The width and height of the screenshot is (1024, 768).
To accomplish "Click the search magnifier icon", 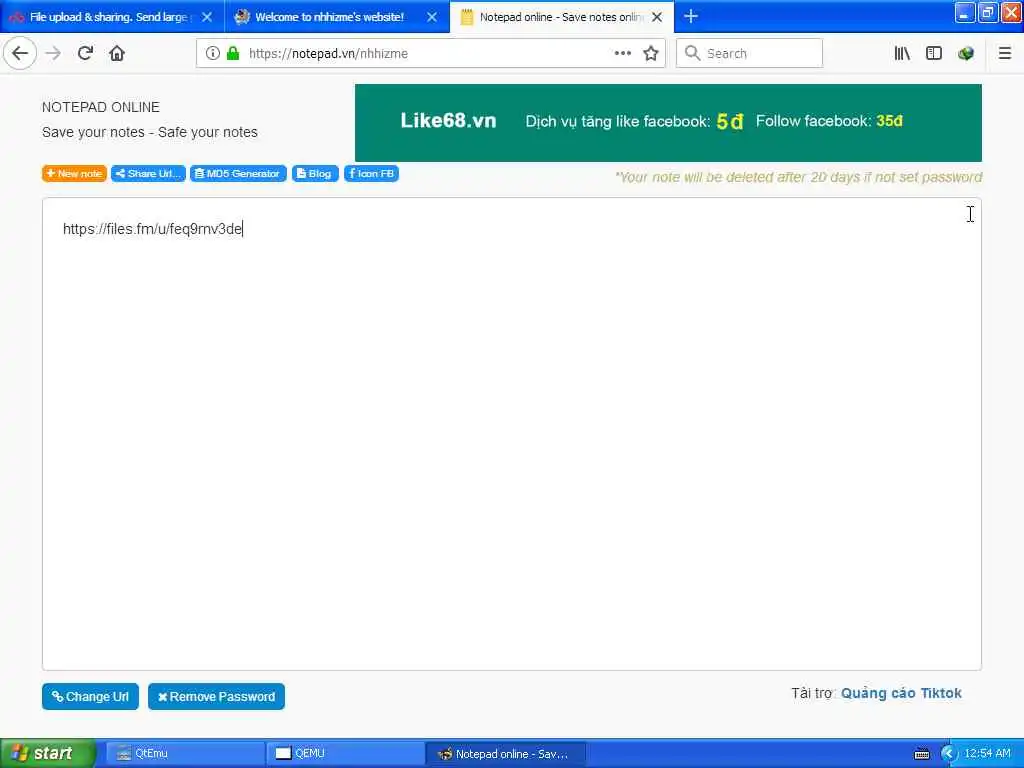I will [692, 53].
